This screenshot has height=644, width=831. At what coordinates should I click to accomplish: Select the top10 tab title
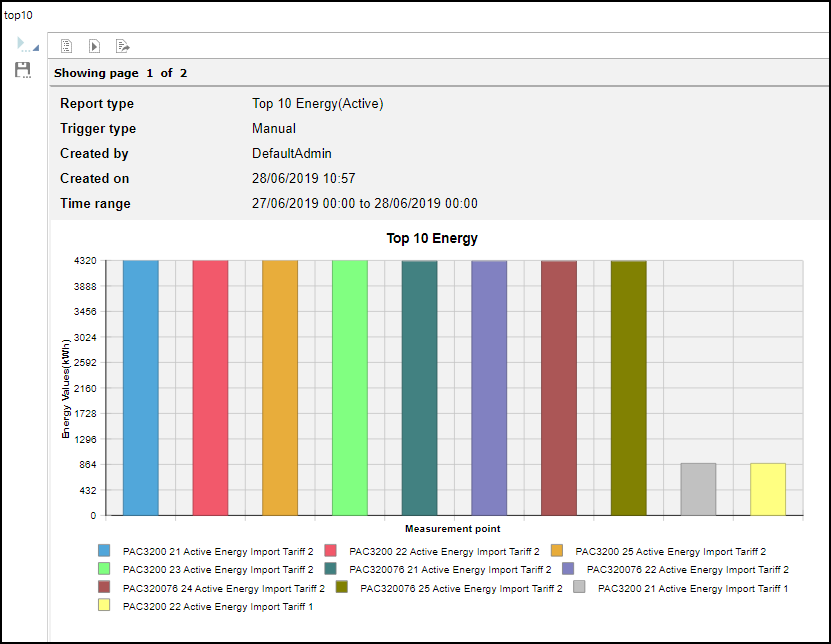click(18, 15)
